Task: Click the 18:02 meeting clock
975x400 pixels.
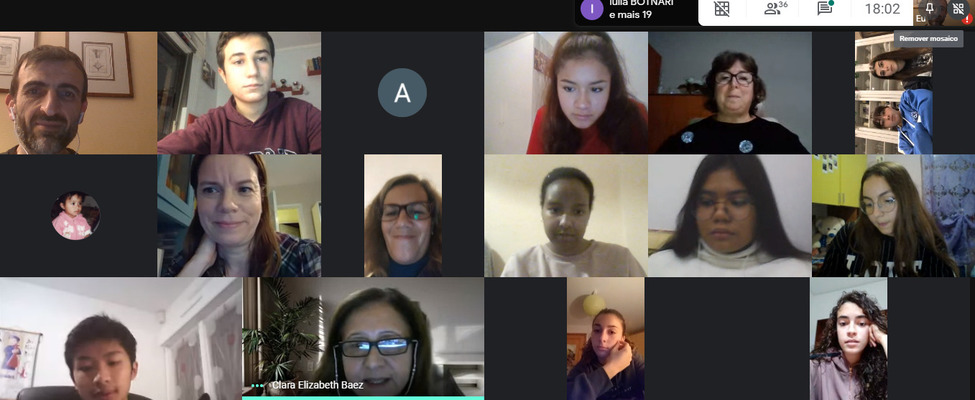Action: click(882, 9)
